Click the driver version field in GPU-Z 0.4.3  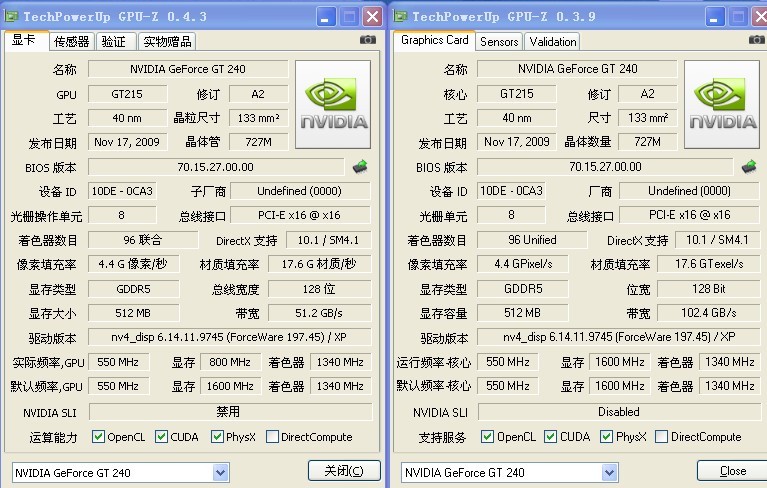point(230,337)
